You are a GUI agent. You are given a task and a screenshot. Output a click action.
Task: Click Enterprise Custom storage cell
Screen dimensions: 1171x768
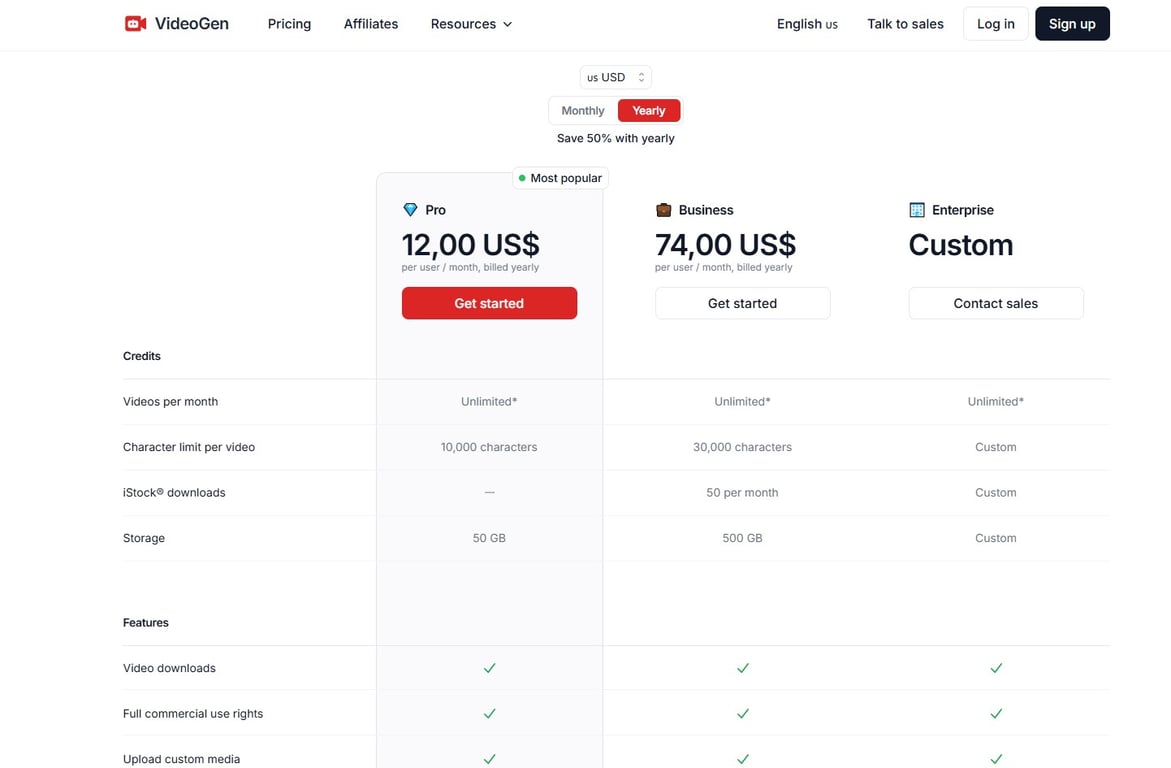point(995,538)
